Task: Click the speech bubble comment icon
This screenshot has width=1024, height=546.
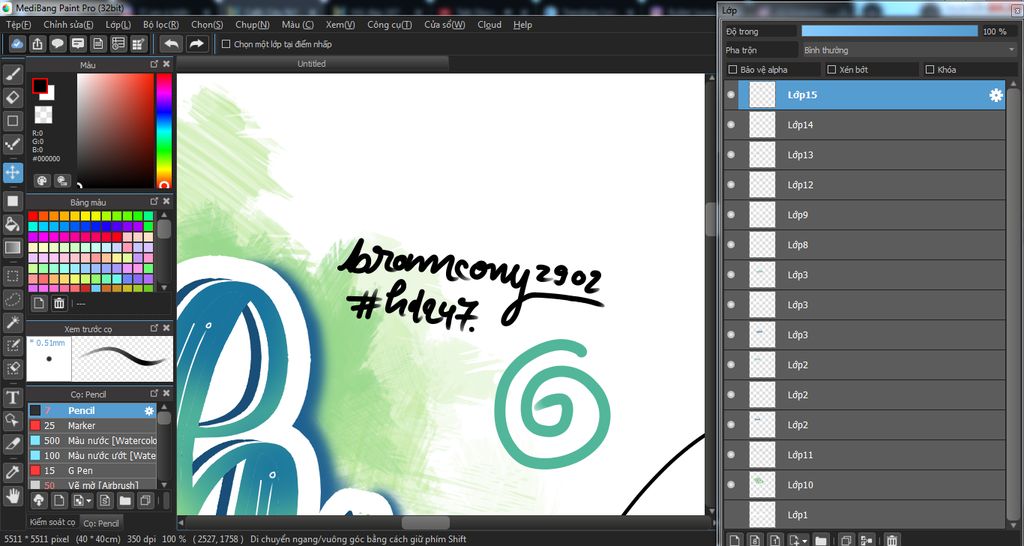Action: [x=57, y=44]
